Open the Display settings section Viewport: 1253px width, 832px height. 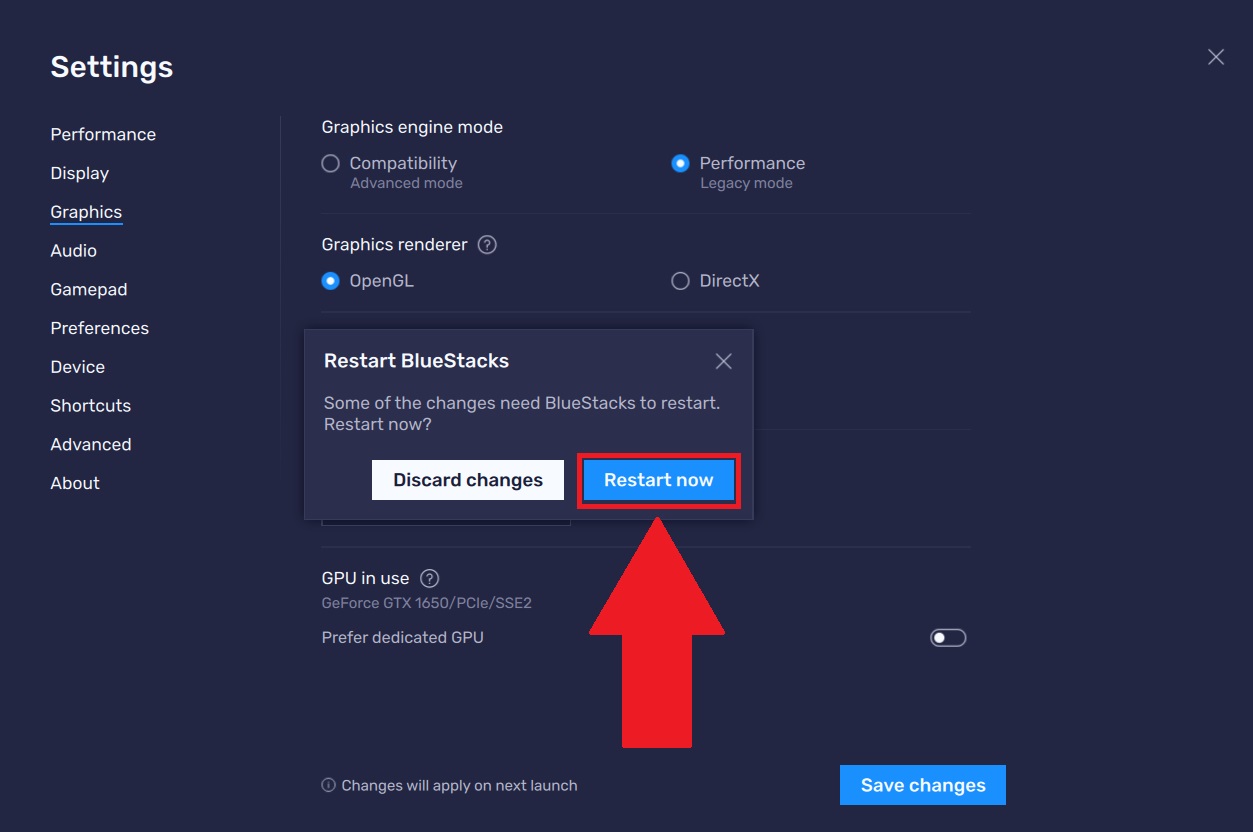(x=80, y=173)
